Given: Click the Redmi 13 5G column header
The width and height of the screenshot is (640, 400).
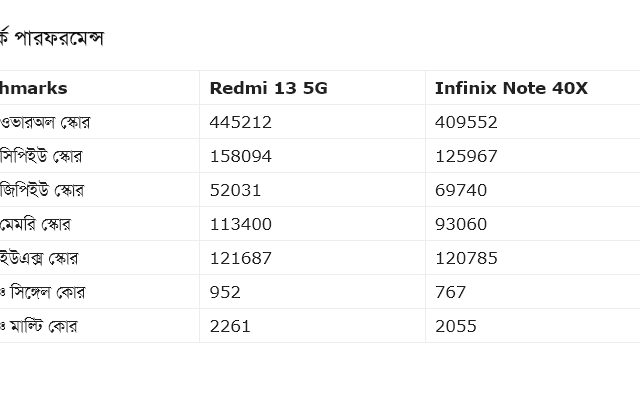Looking at the screenshot, I should click(x=268, y=88).
